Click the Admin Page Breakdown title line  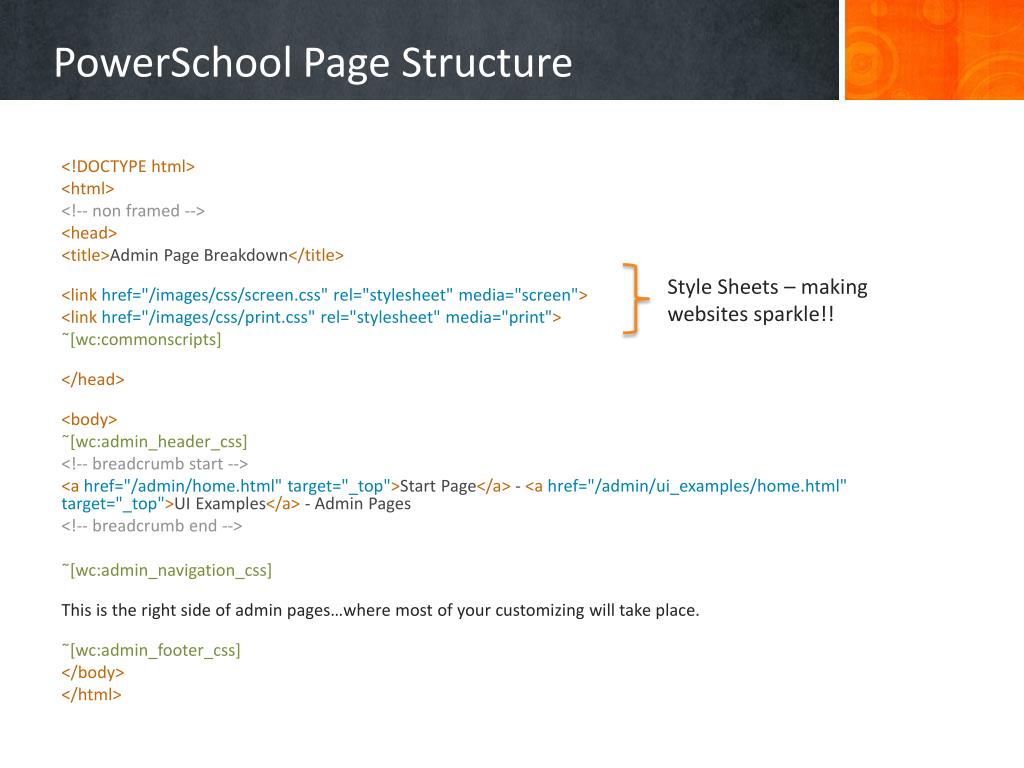click(x=202, y=255)
